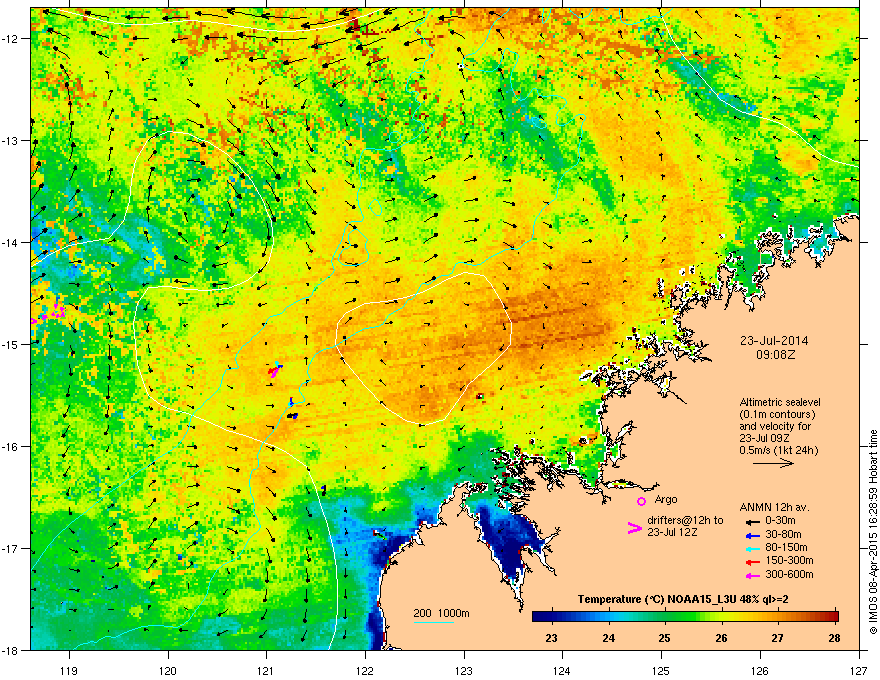
Task: Click the 'ANMN 12h av.' legend heading
Action: pos(774,507)
